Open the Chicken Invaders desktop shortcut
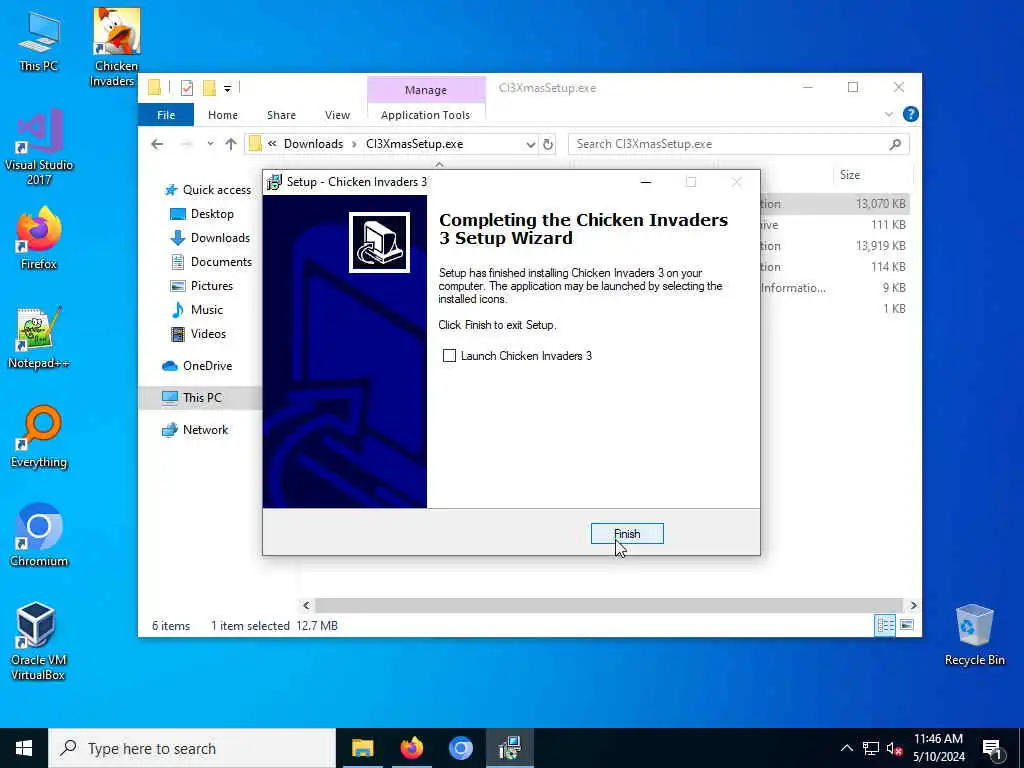This screenshot has width=1024, height=768. (x=116, y=47)
